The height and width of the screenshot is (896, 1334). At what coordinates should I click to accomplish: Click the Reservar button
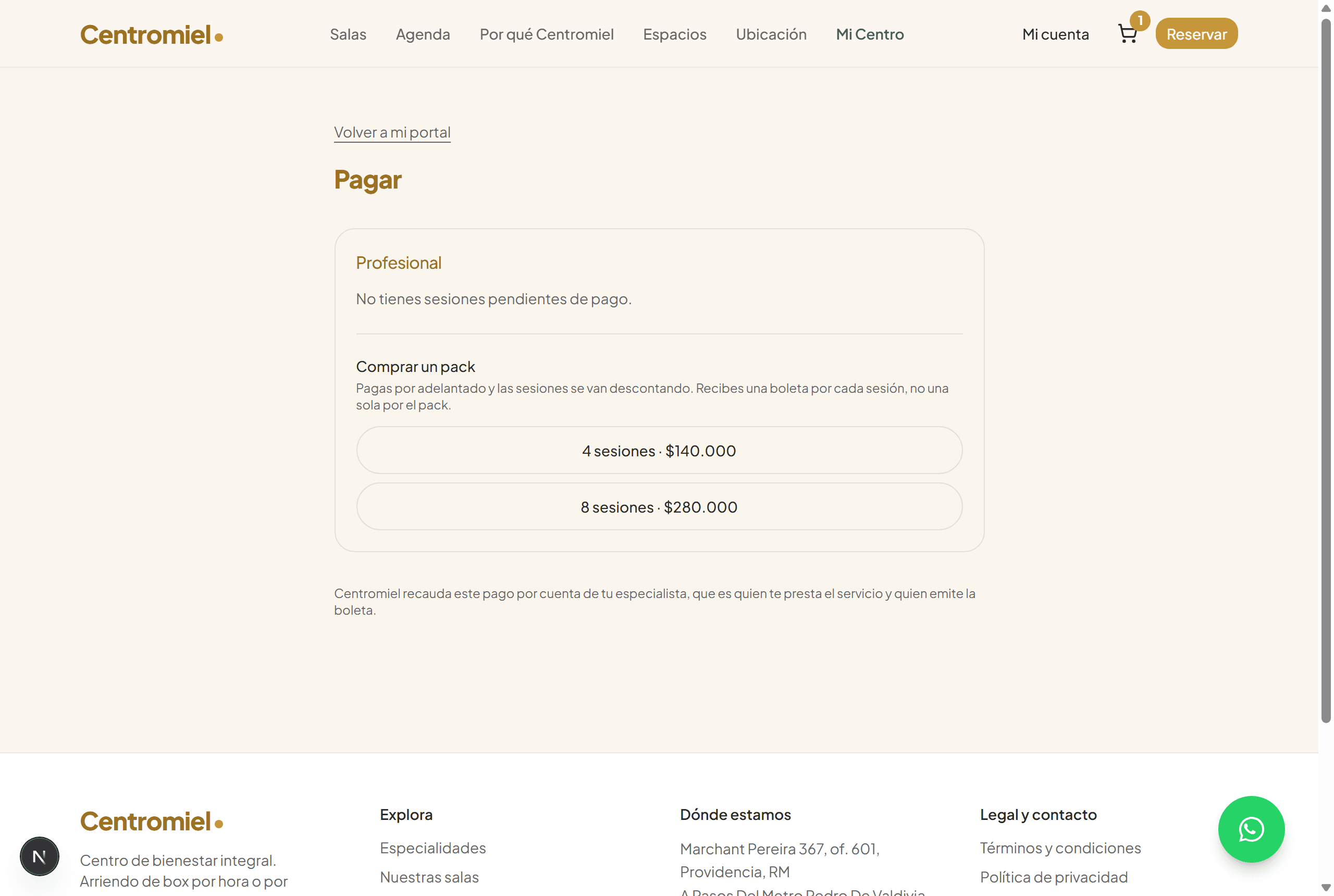(1196, 34)
